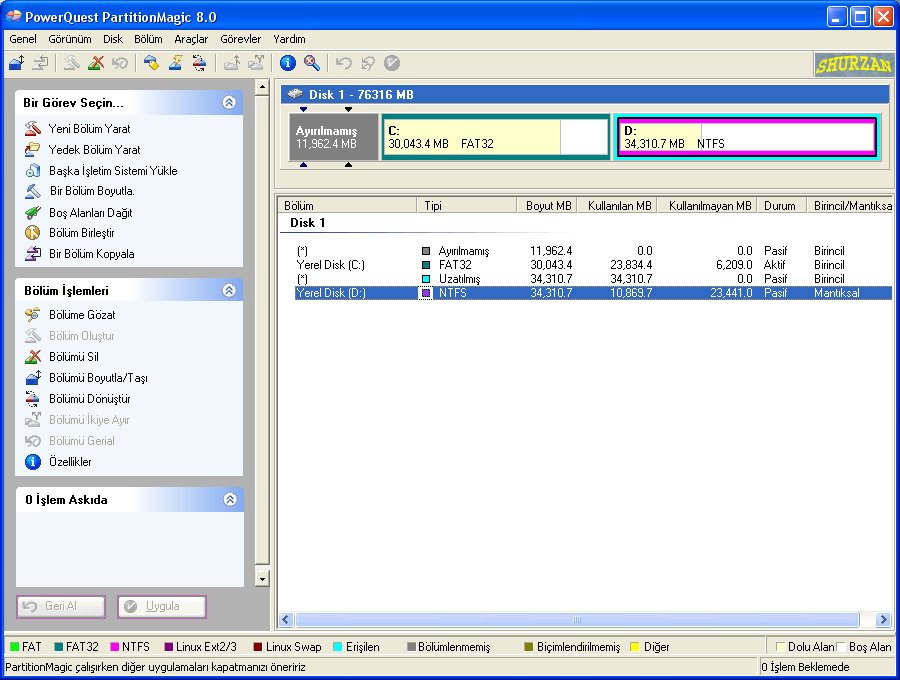Open the Bölüm menu
The image size is (900, 680).
[148, 39]
